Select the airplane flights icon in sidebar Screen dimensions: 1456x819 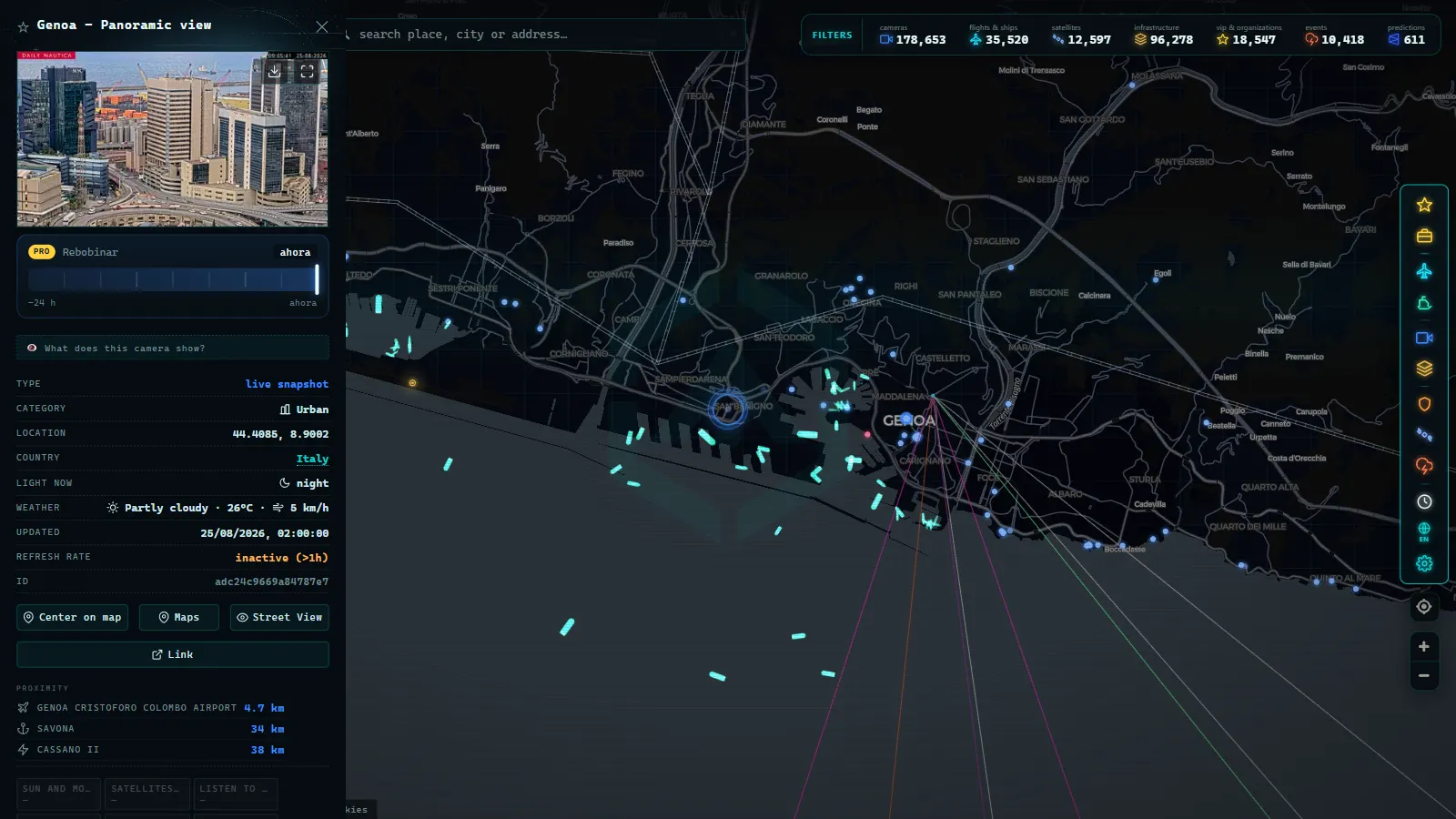coord(1424,271)
